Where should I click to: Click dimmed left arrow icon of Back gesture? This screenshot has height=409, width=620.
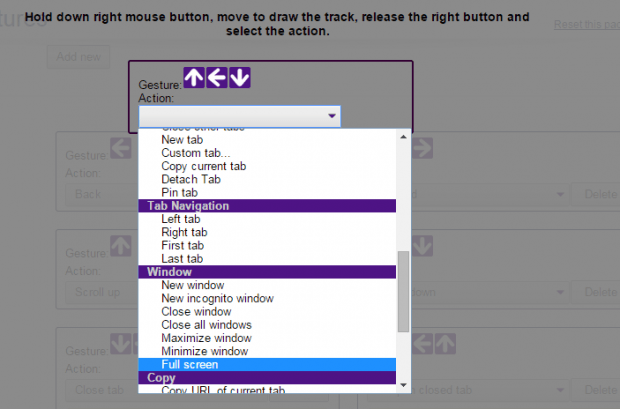pos(121,148)
